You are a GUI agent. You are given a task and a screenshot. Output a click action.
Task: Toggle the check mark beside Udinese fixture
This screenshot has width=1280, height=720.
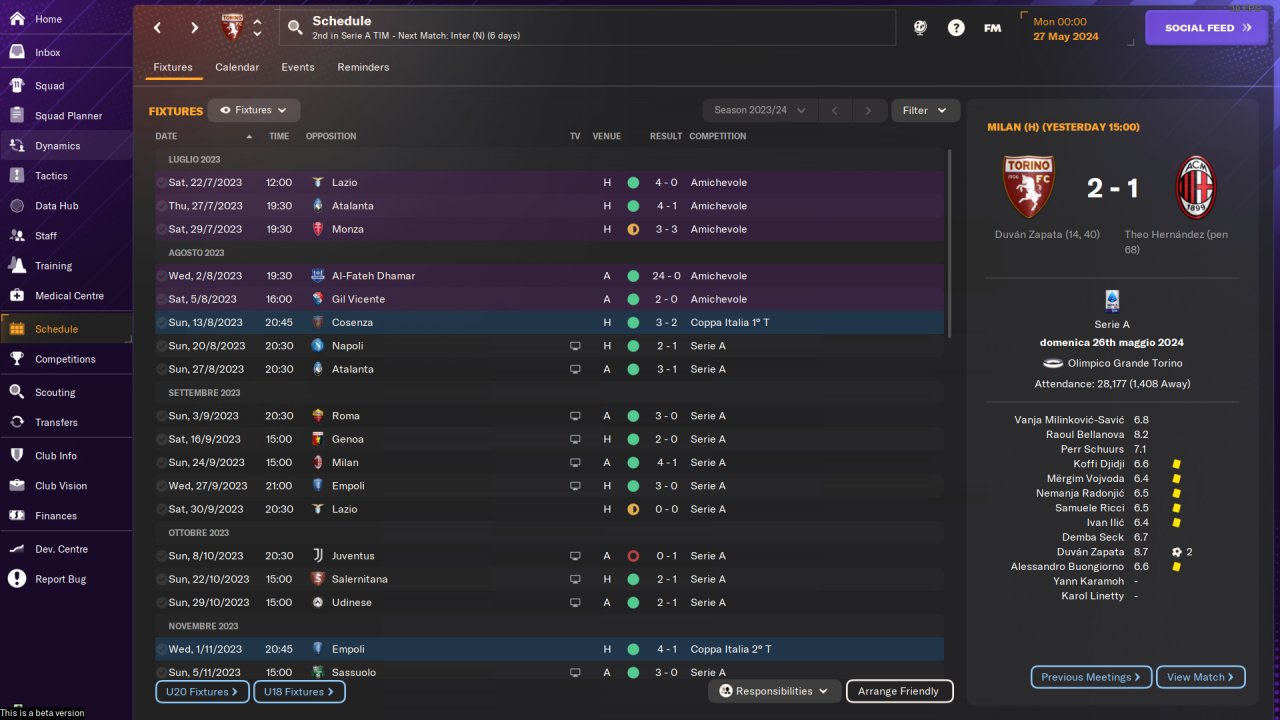pos(162,603)
